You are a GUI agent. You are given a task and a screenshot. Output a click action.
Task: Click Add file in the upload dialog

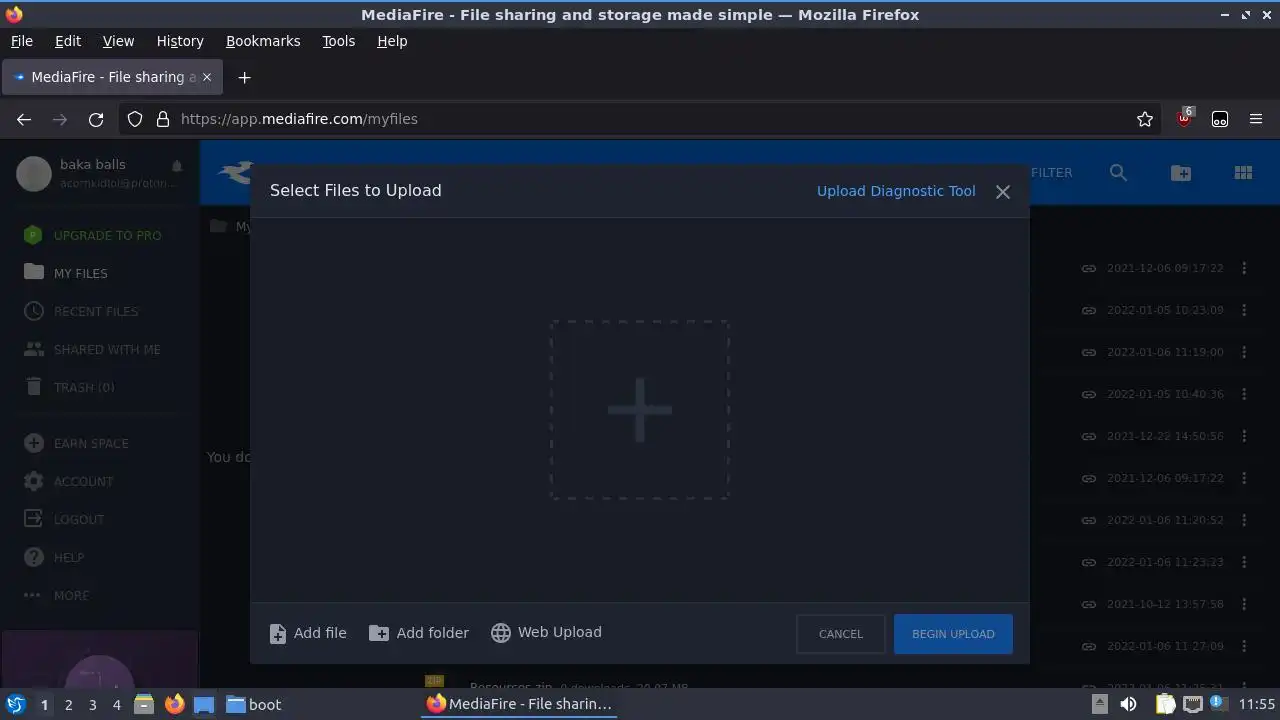coord(308,633)
